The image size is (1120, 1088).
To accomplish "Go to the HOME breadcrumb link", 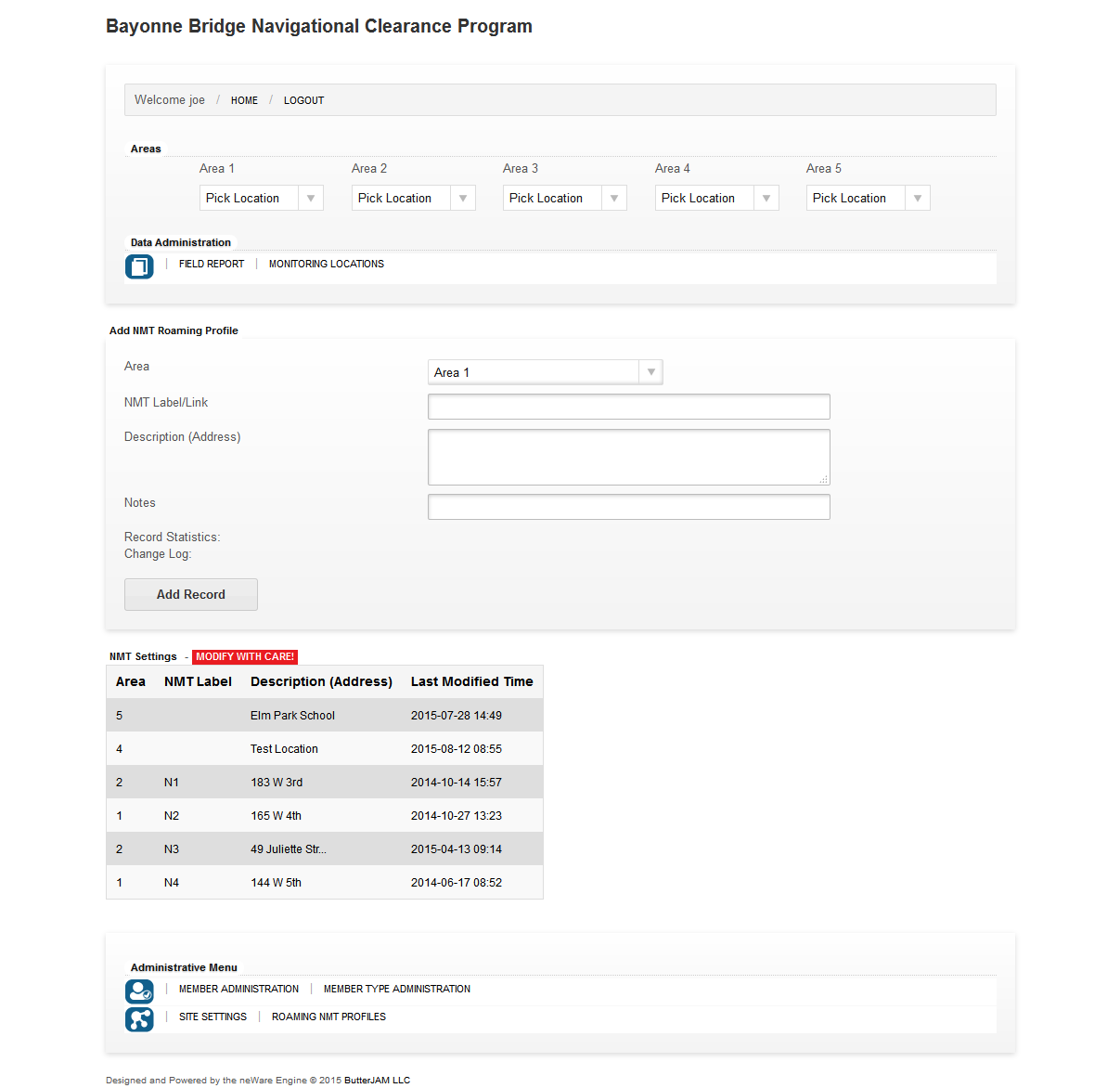I will tap(244, 100).
